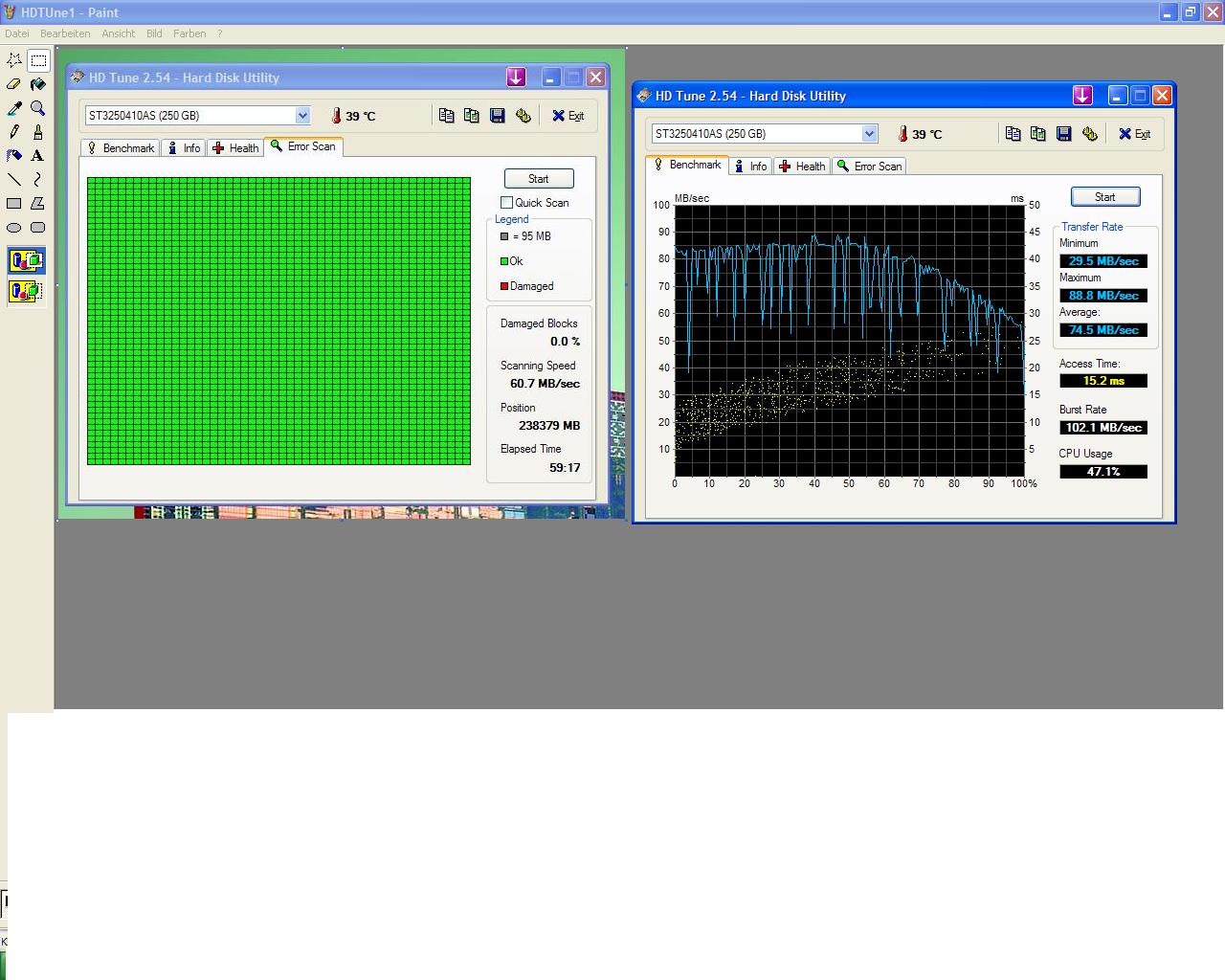Click copy text icon in right HD Tune toolbar
Viewport: 1225px width, 980px height.
[1013, 134]
